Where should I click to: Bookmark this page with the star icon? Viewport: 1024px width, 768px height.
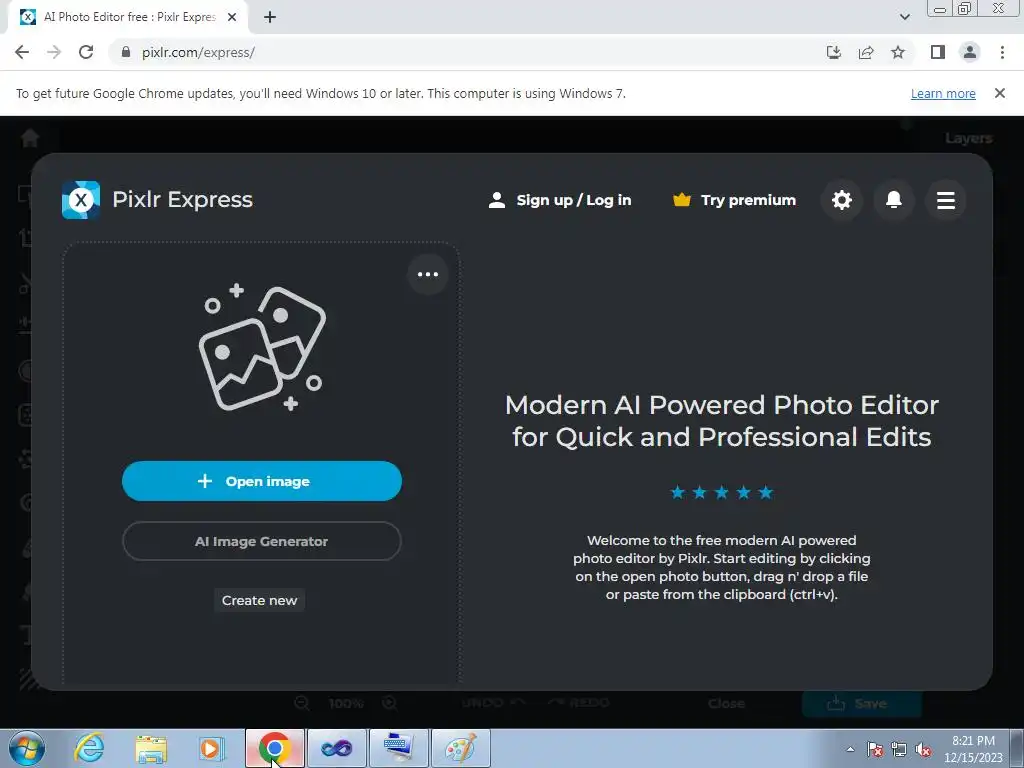click(x=898, y=52)
